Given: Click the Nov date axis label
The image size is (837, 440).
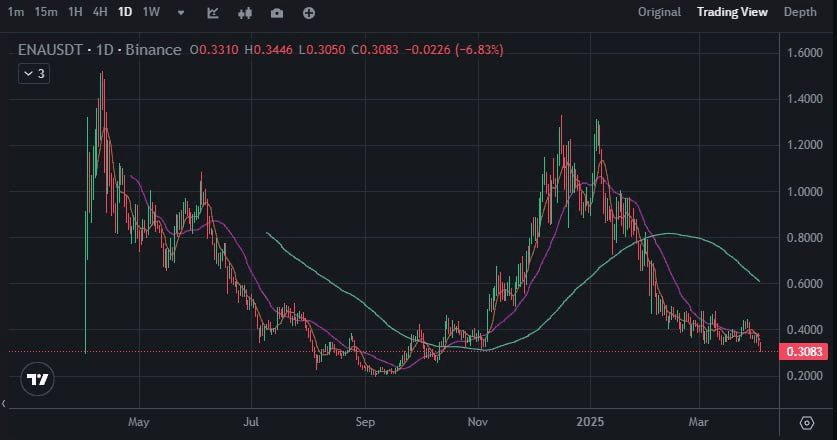Looking at the screenshot, I should click(477, 422).
